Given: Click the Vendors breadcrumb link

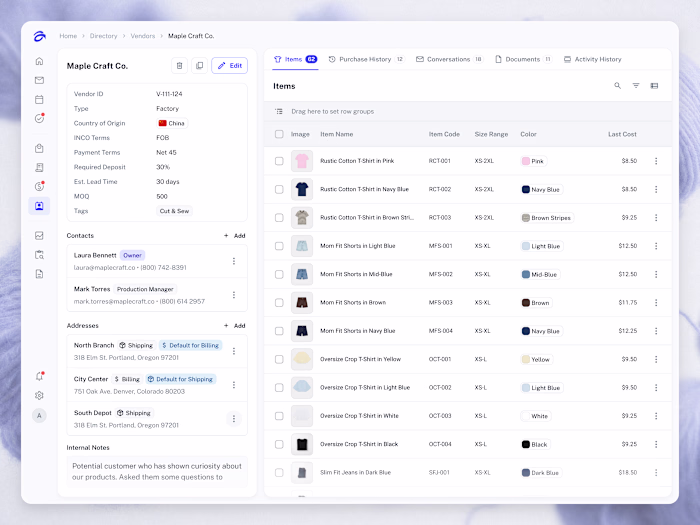Looking at the screenshot, I should [143, 36].
